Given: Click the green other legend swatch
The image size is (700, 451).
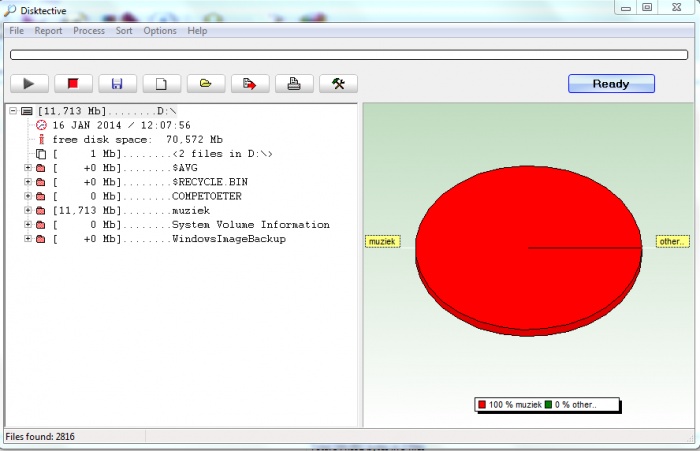Looking at the screenshot, I should (548, 405).
